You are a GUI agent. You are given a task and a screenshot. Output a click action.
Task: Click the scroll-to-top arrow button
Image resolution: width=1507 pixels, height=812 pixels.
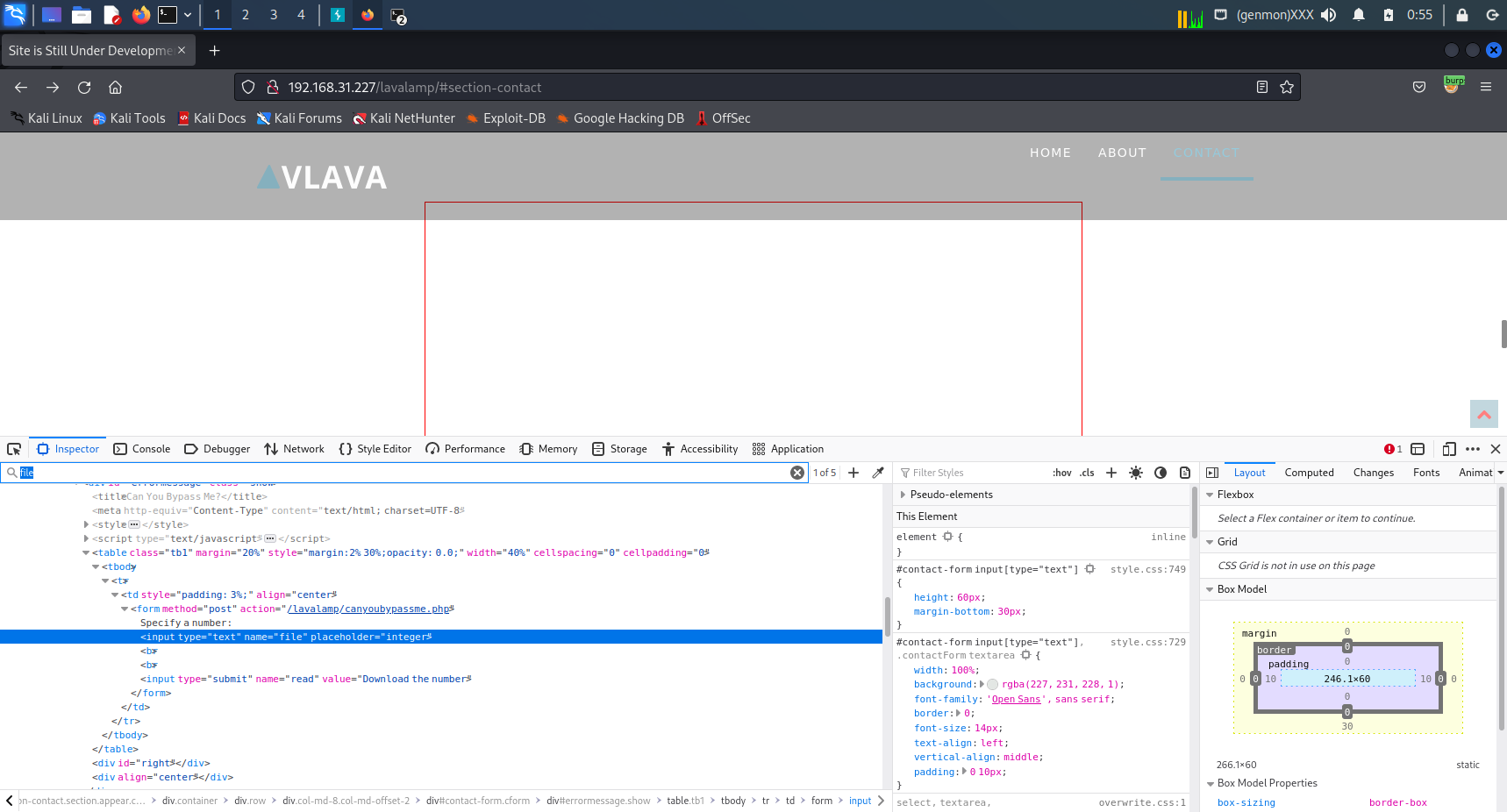(1484, 414)
